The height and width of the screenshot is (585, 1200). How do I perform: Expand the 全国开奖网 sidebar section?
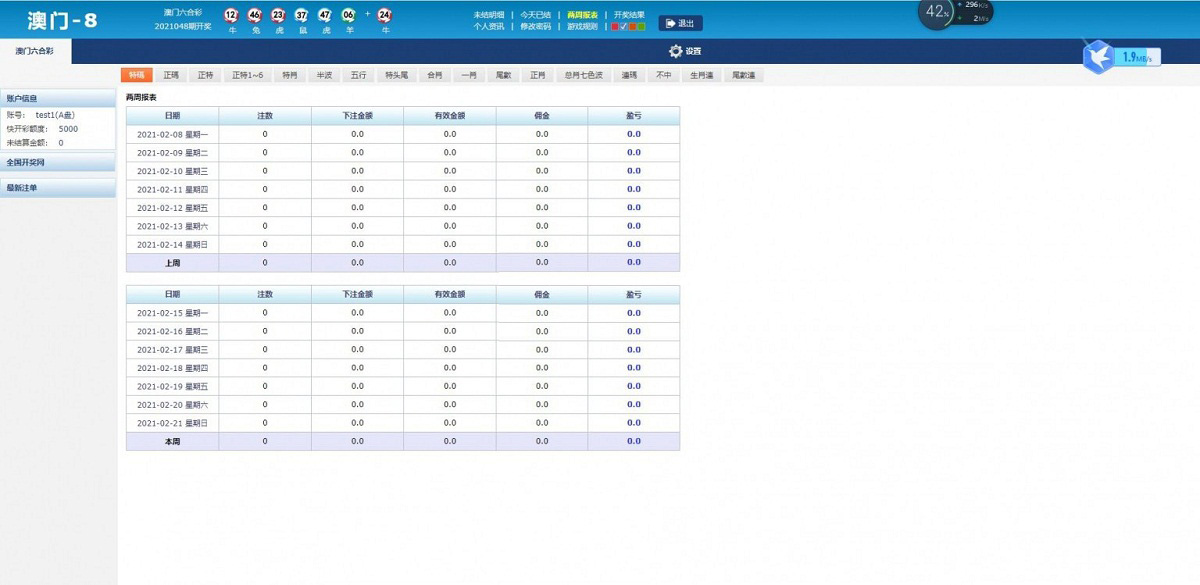pyautogui.click(x=58, y=162)
